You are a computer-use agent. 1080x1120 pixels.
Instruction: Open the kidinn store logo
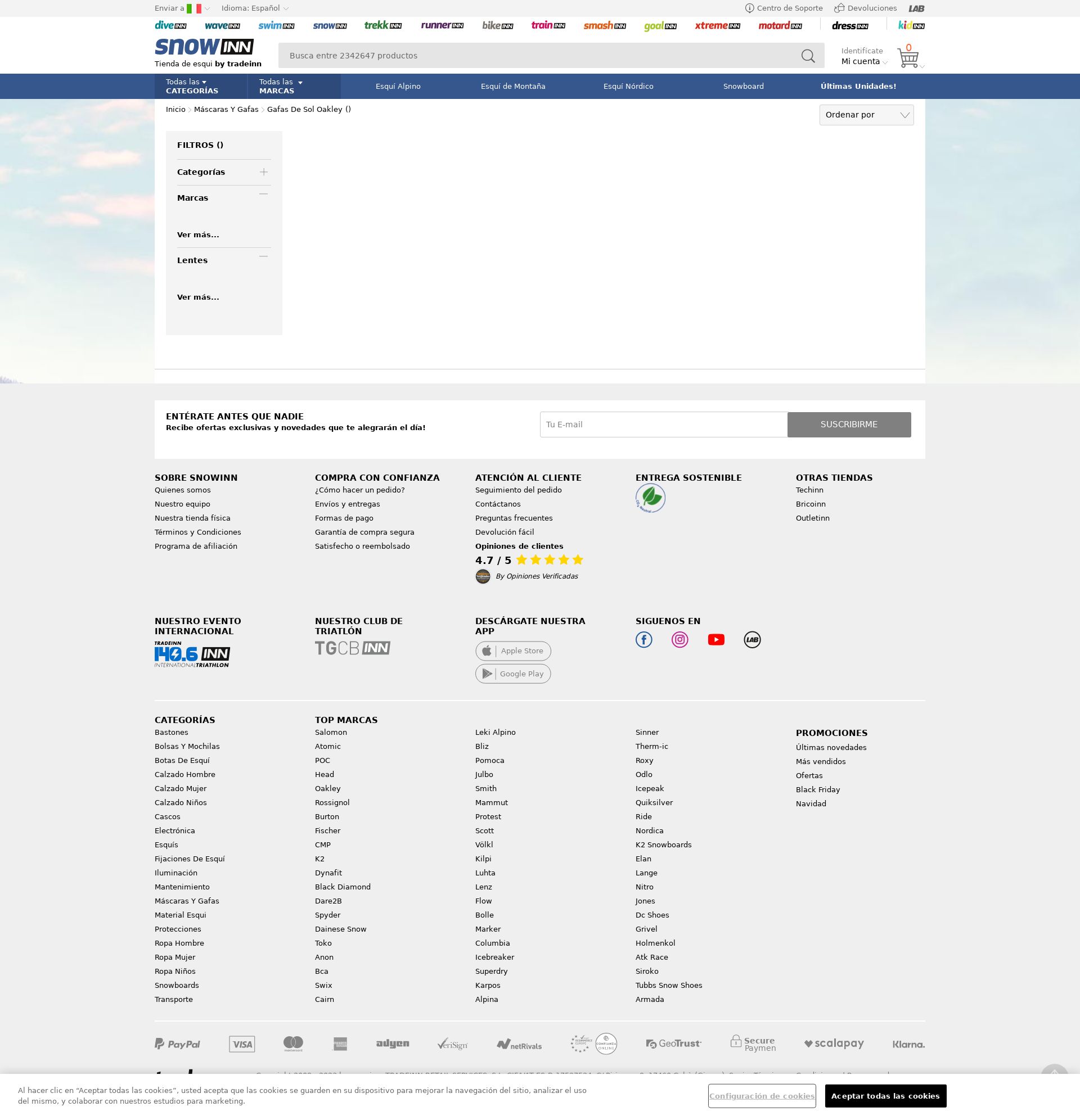tap(911, 25)
